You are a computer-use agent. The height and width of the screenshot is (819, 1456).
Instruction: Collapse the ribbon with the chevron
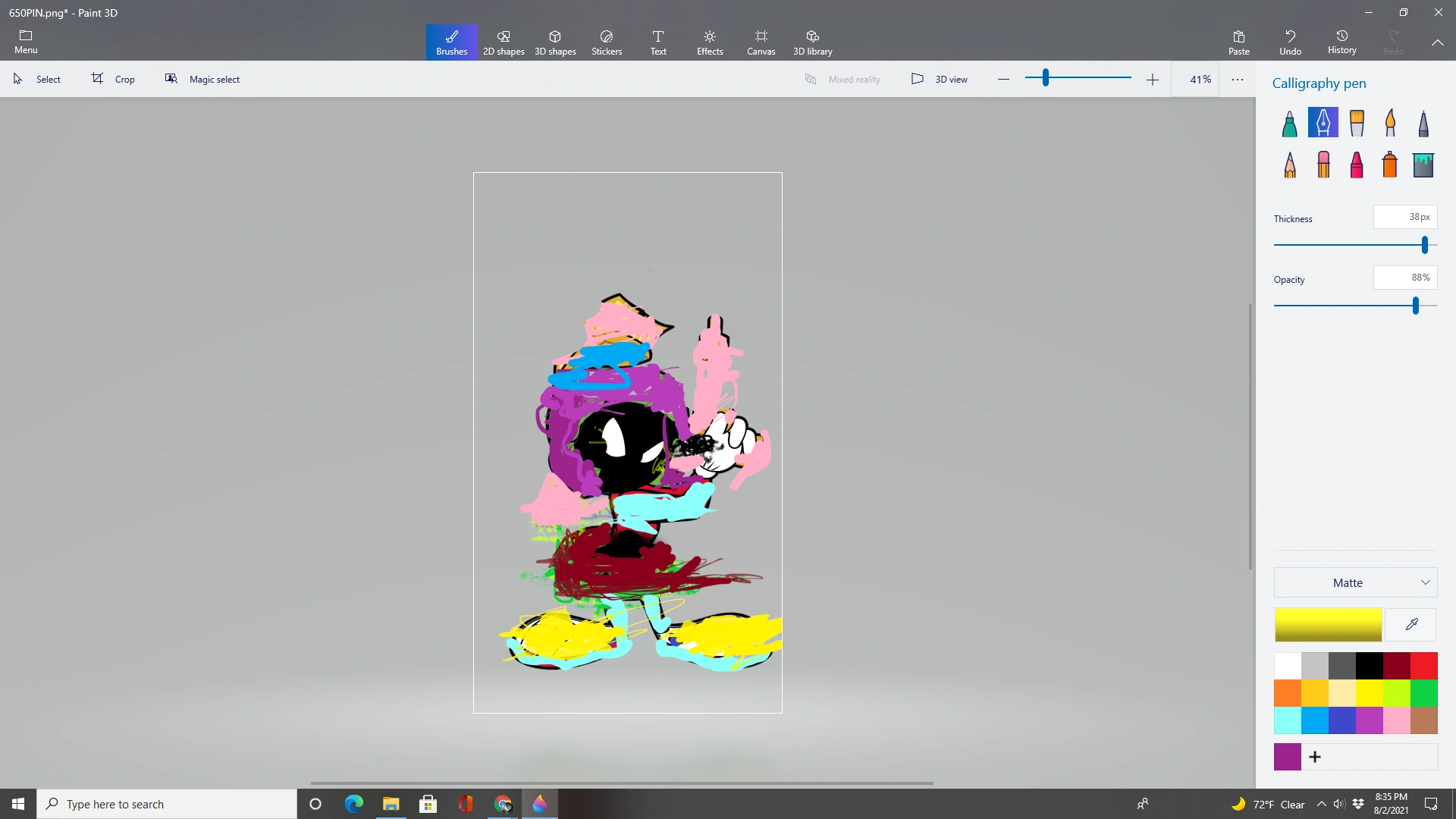pyautogui.click(x=1438, y=42)
